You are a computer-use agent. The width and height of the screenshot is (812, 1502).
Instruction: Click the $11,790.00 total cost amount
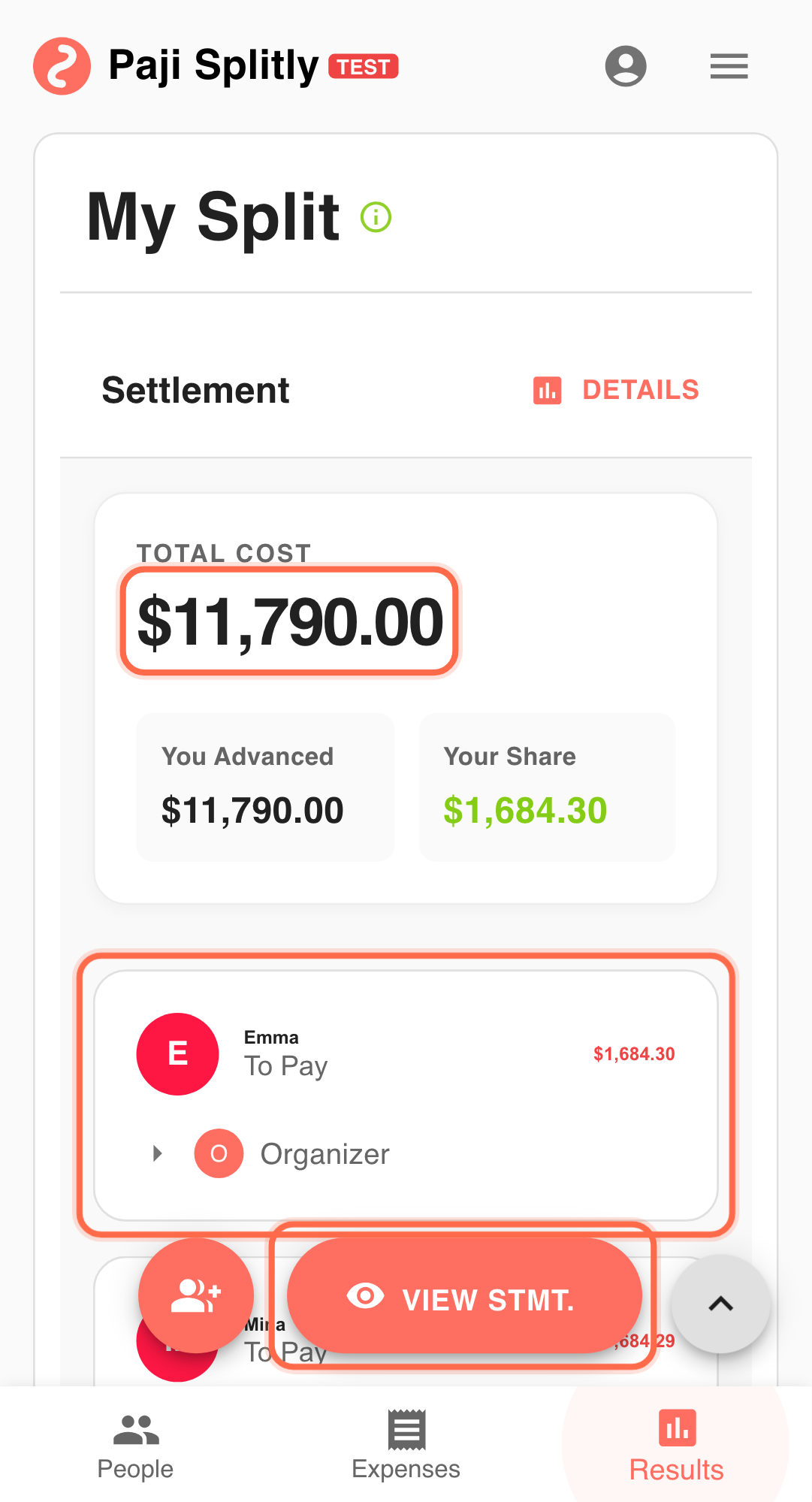[x=290, y=622]
